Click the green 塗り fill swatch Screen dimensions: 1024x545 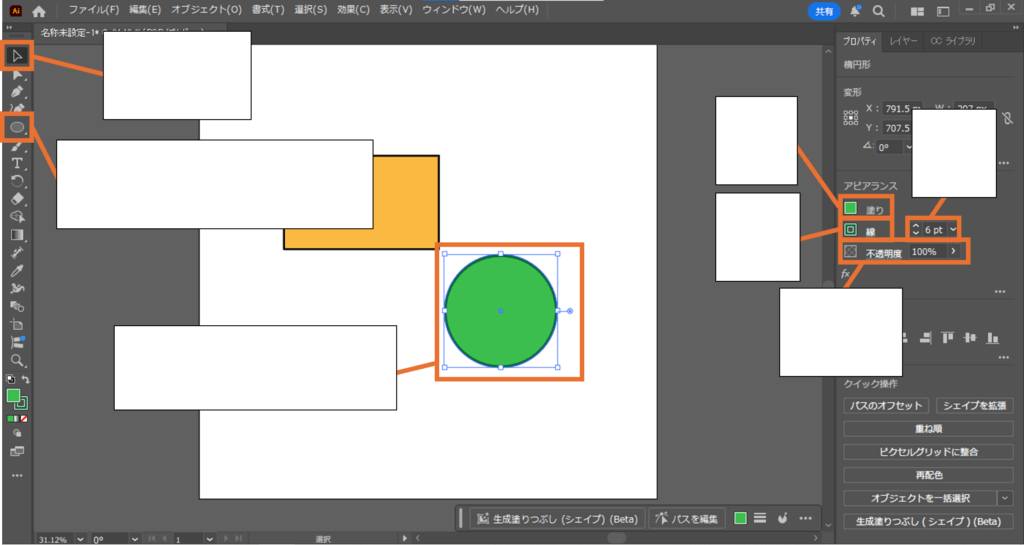click(851, 208)
